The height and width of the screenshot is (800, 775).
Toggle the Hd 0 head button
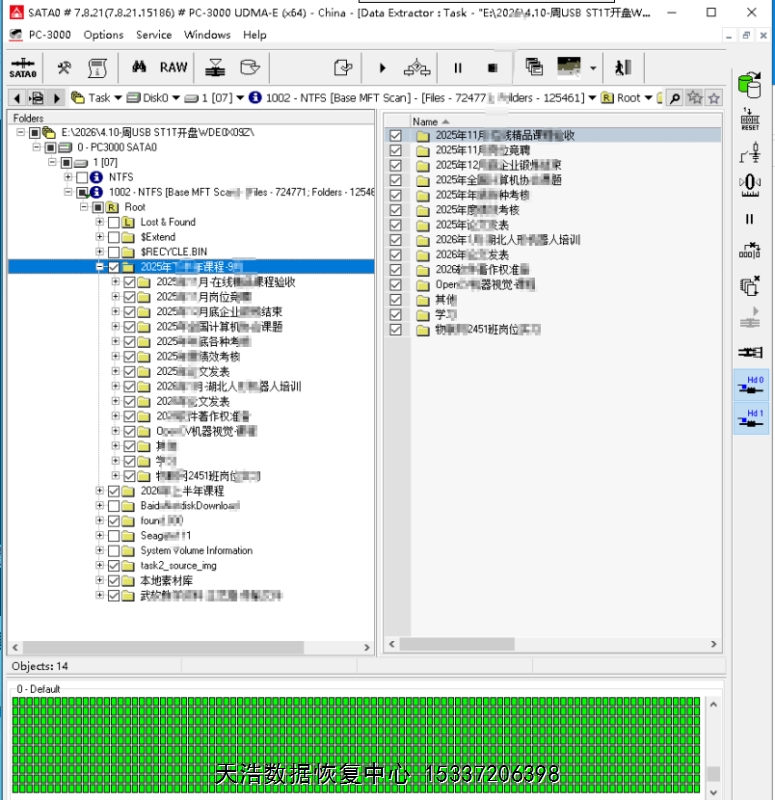click(750, 386)
